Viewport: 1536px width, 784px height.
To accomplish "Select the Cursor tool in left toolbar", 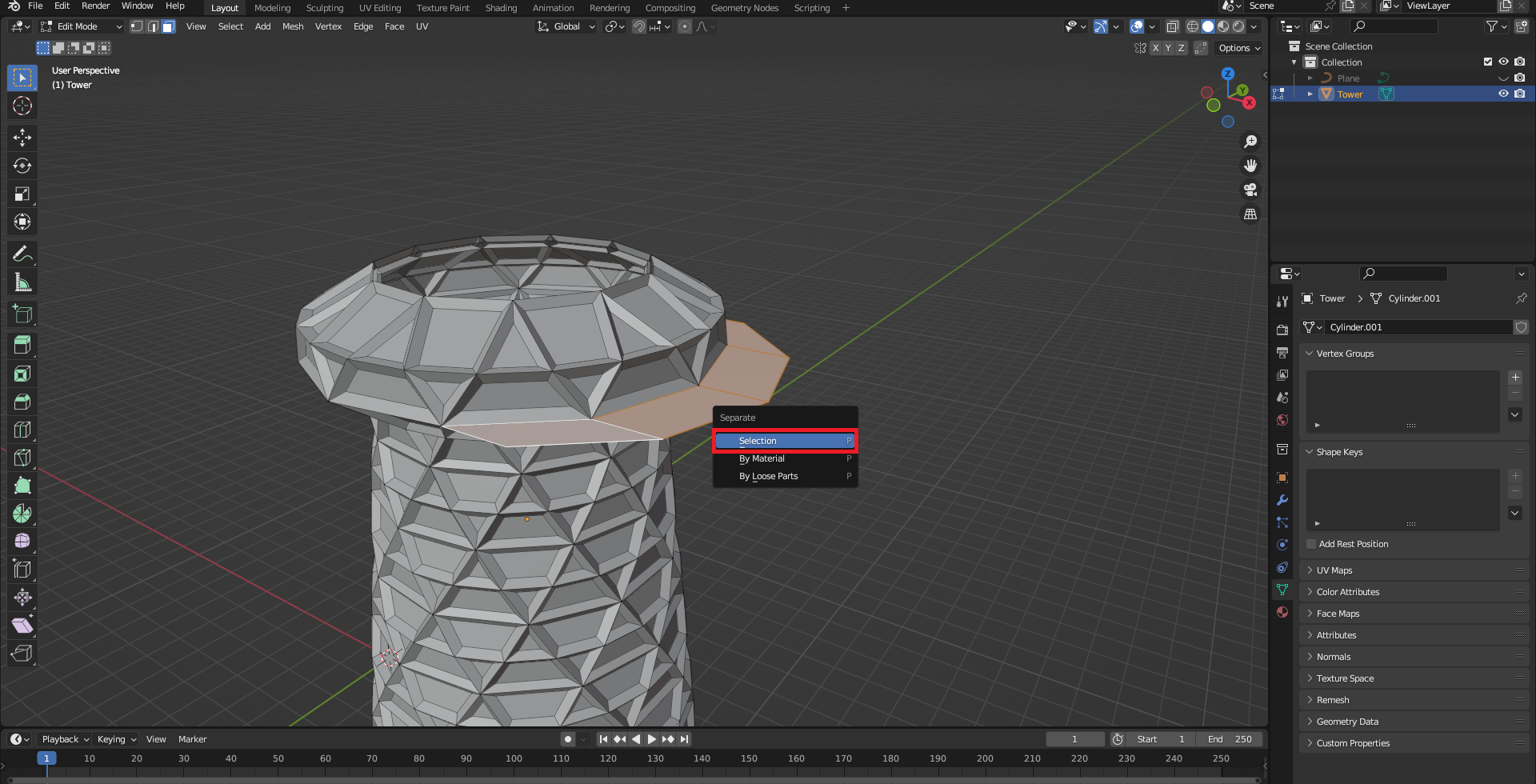I will (22, 106).
